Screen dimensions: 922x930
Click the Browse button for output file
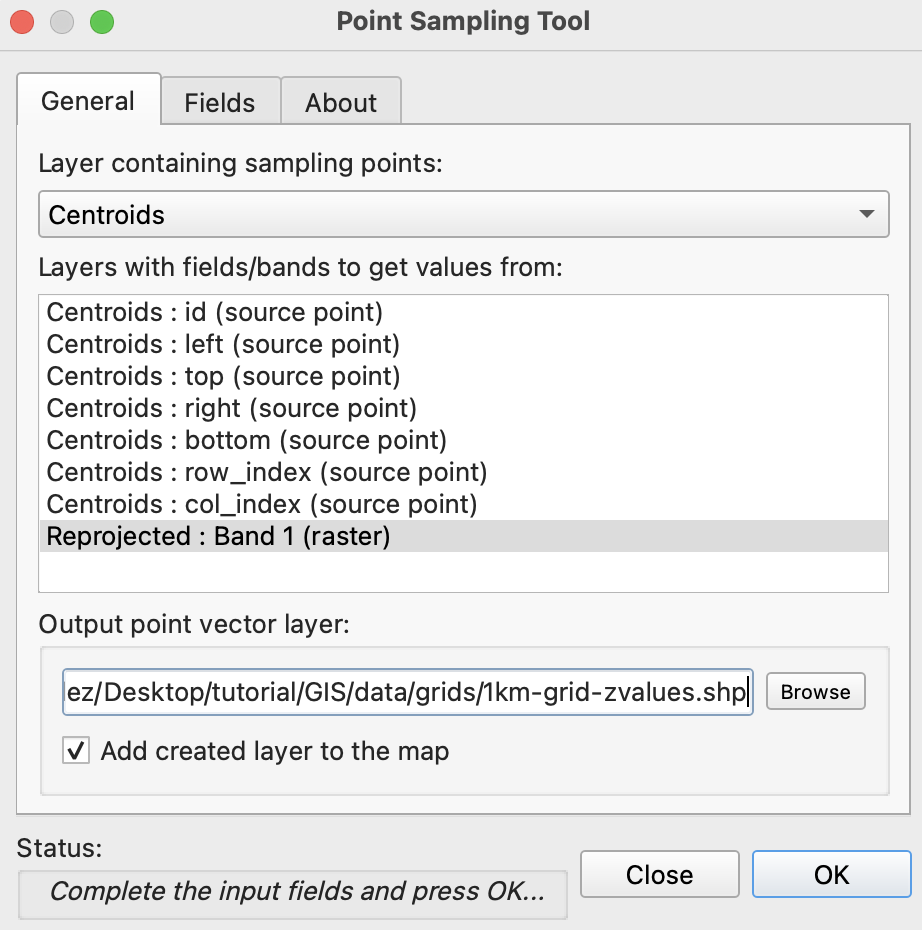tap(815, 692)
